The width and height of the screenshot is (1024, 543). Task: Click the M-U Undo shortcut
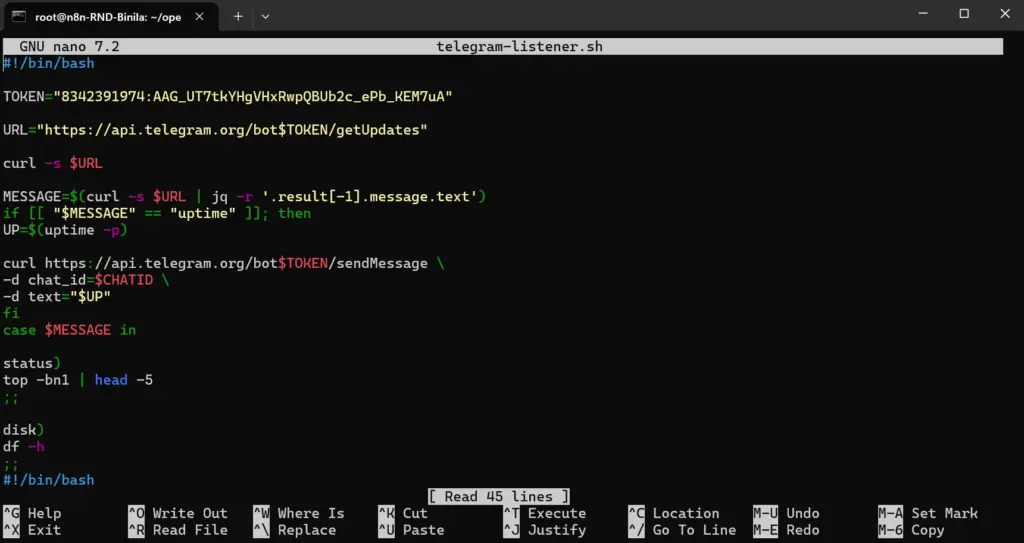pos(786,514)
